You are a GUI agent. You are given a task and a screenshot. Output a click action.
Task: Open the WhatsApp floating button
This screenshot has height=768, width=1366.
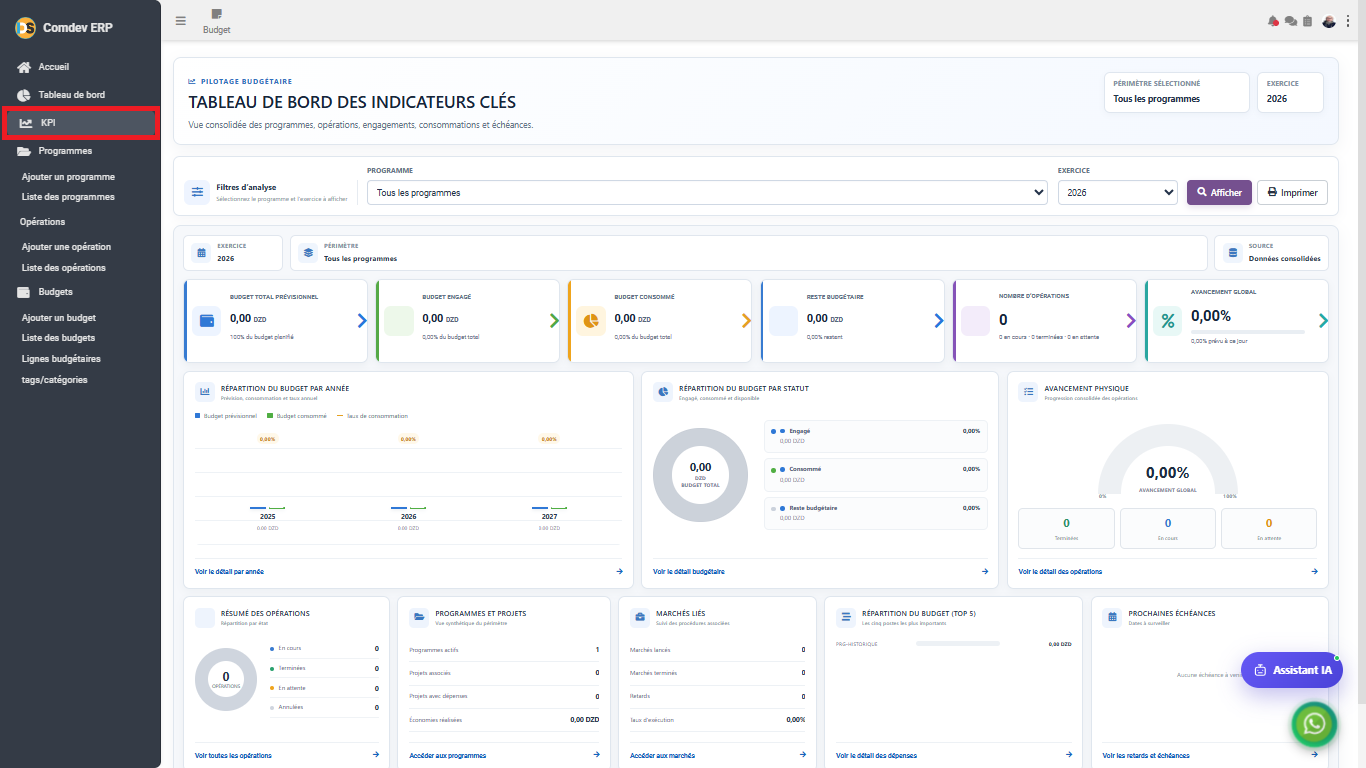1314,724
